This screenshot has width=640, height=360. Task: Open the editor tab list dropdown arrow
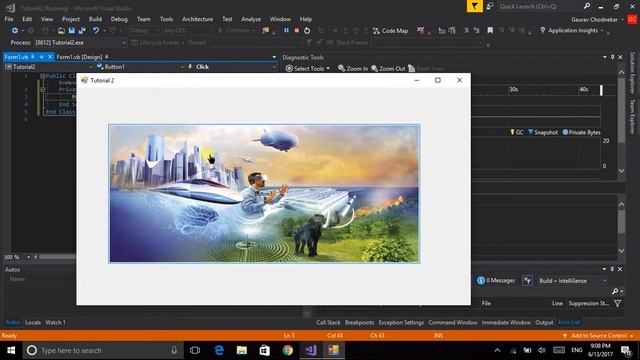pyautogui.click(x=274, y=57)
